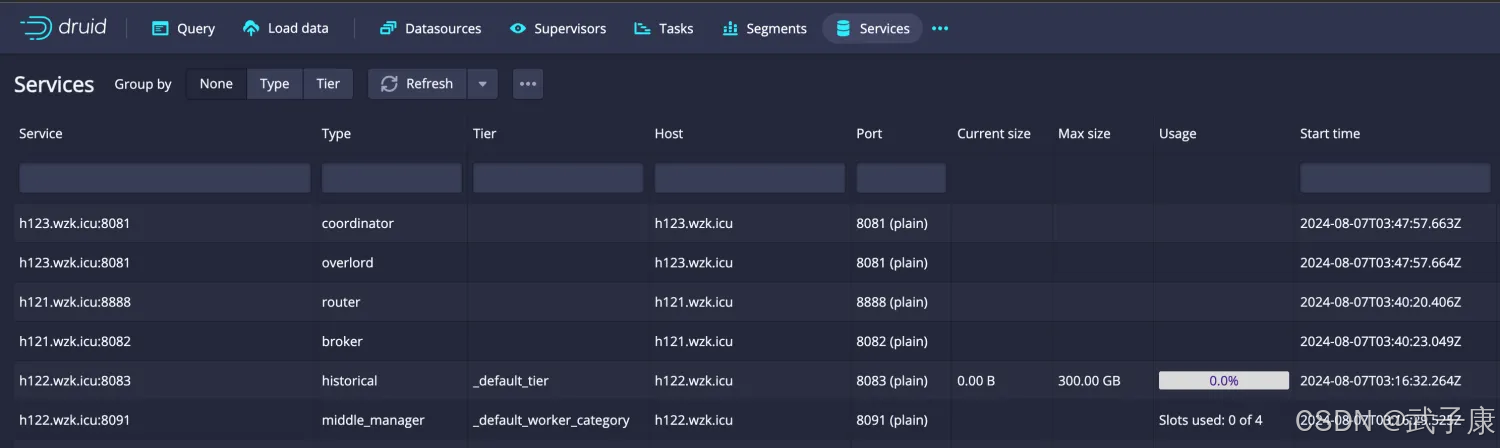This screenshot has width=1500, height=448.
Task: Click the h122.wzk.icu:8083 historical service row
Action: tap(75, 381)
